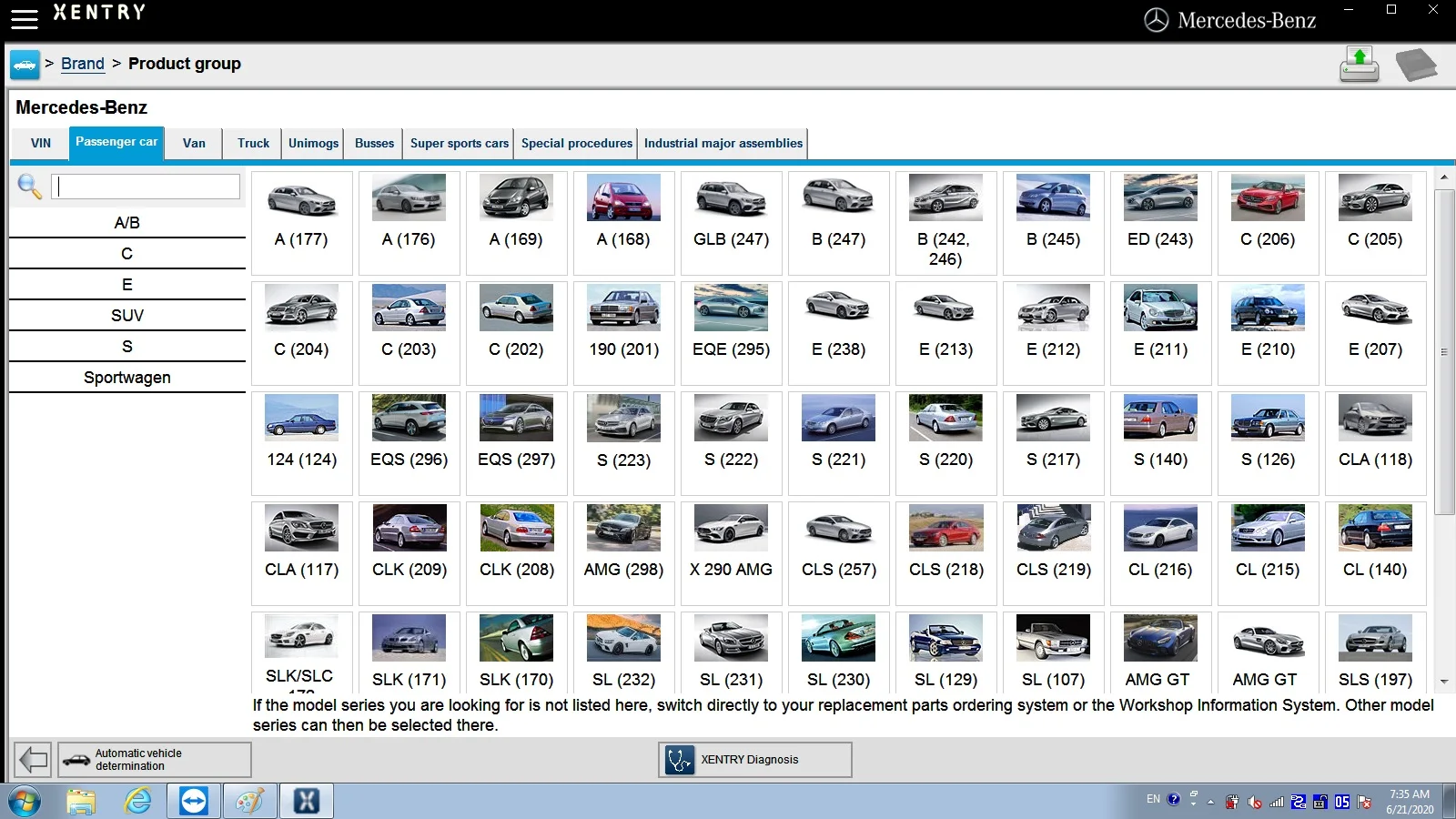The image size is (1456, 819).
Task: Filter by S class category
Action: coord(127,347)
